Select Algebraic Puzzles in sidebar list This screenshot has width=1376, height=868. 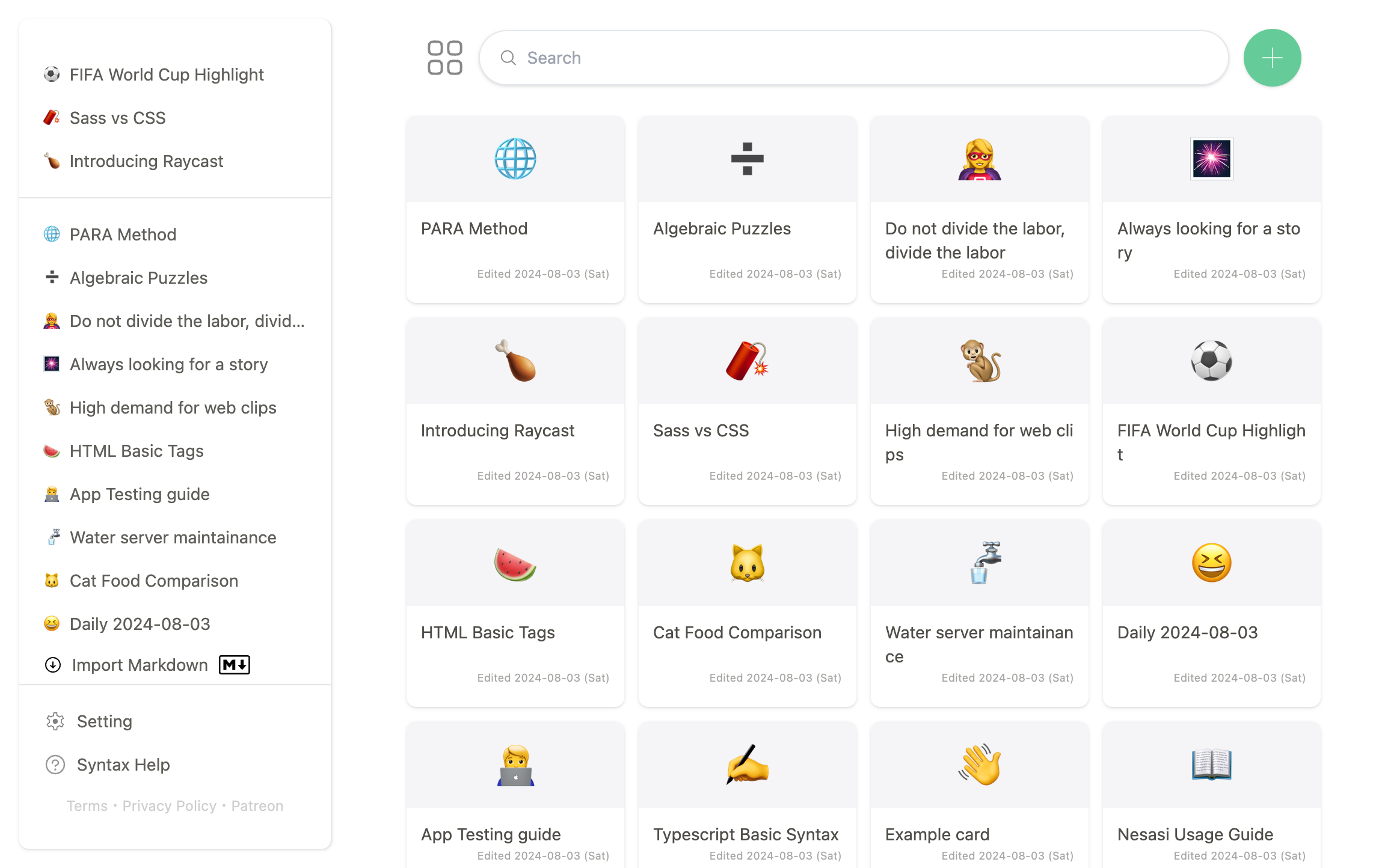(138, 278)
